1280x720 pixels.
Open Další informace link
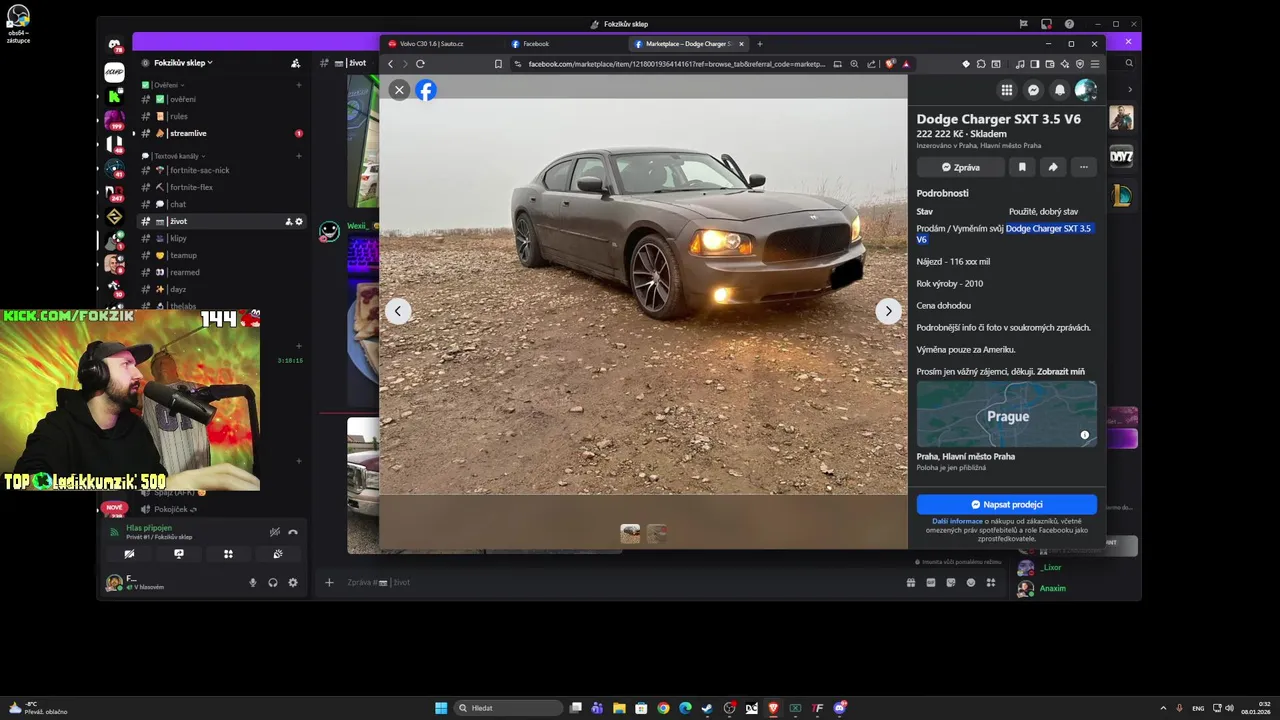tap(958, 521)
